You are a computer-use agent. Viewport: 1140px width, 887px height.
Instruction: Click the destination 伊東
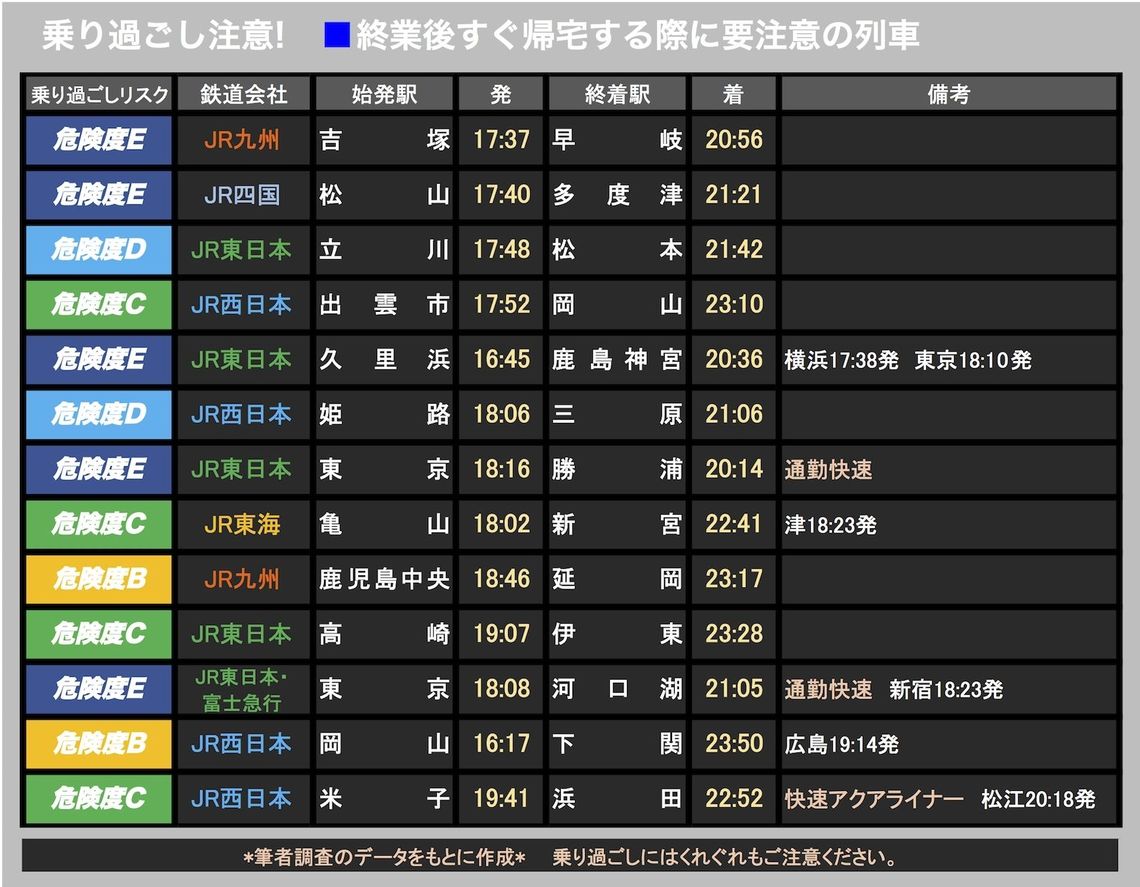click(617, 634)
